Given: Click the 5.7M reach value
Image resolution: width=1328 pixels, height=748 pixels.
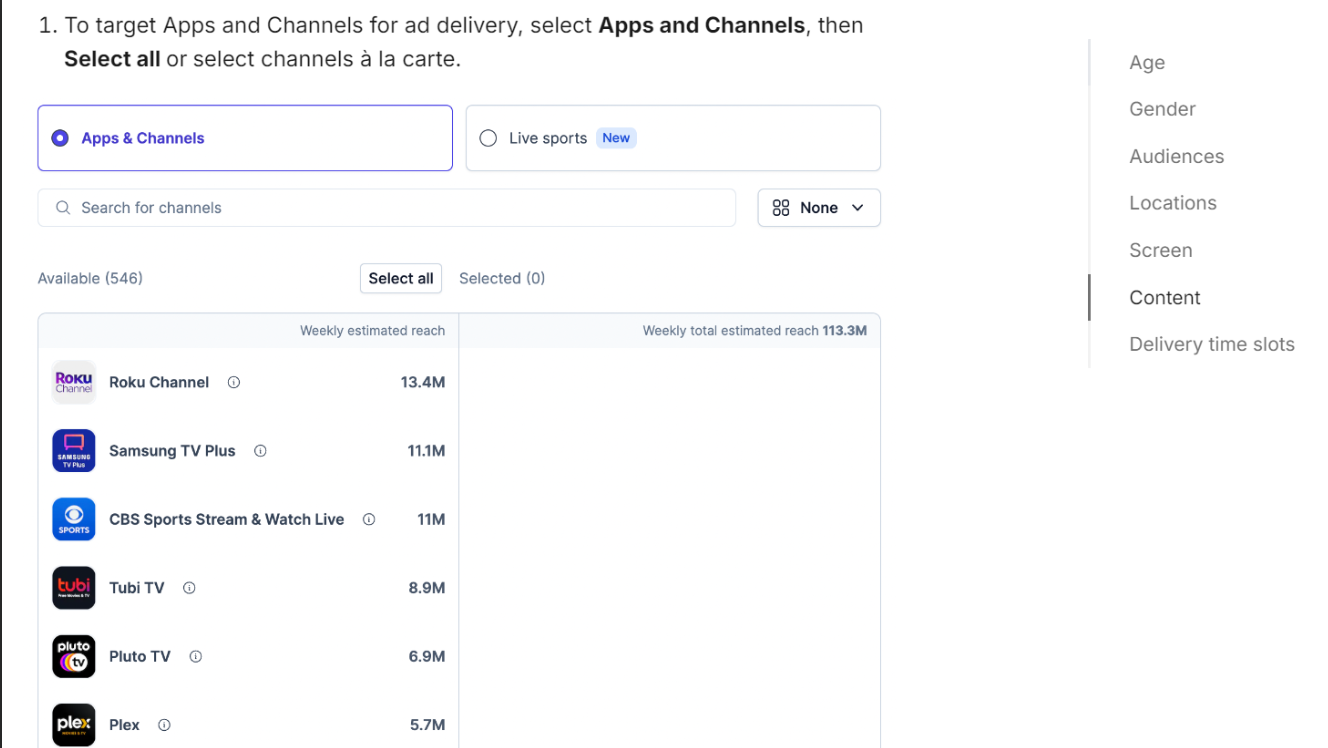Looking at the screenshot, I should [x=428, y=725].
